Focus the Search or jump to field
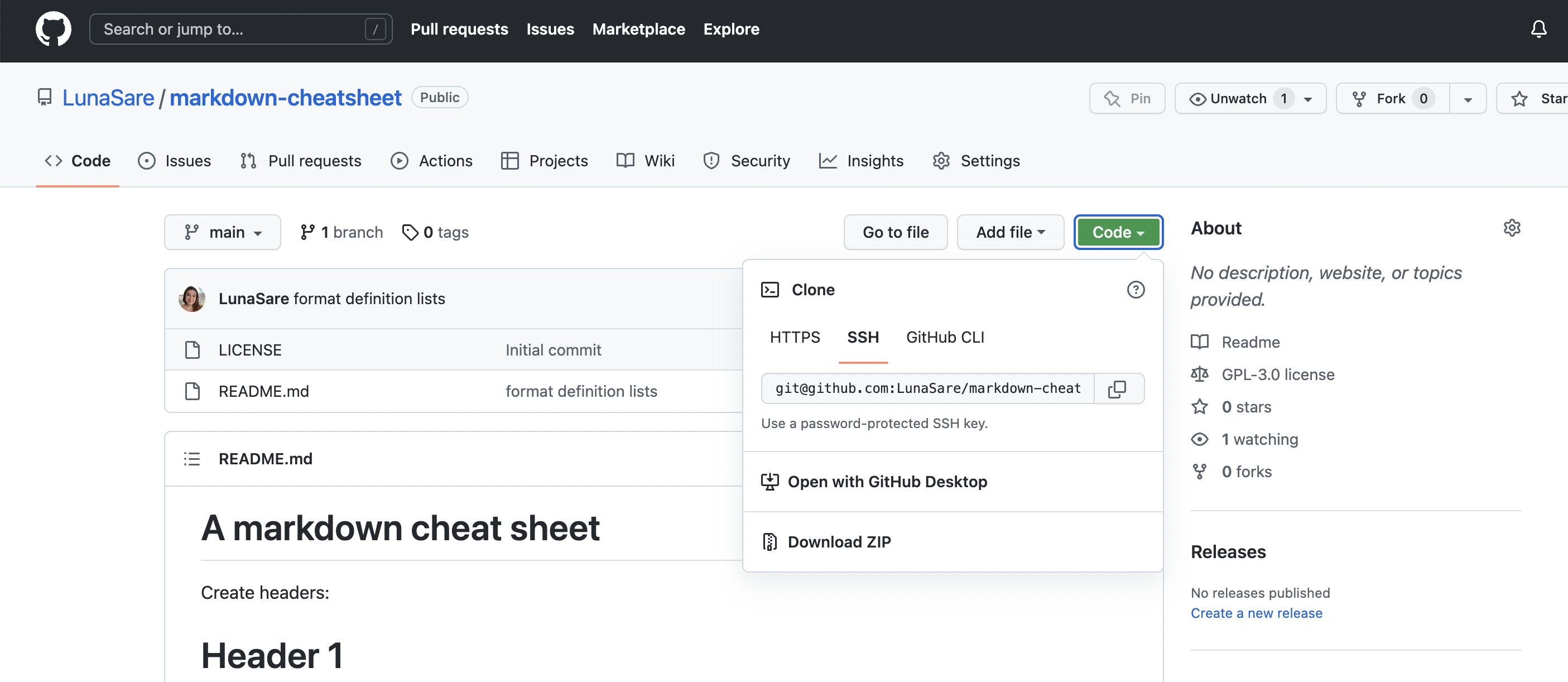This screenshot has width=1568, height=682. [241, 29]
